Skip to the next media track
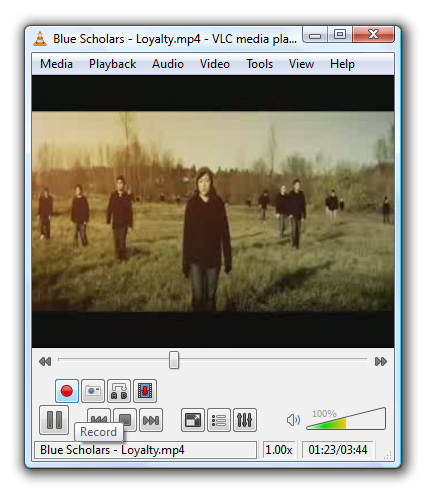Viewport: 428px width, 502px height. pyautogui.click(x=151, y=420)
